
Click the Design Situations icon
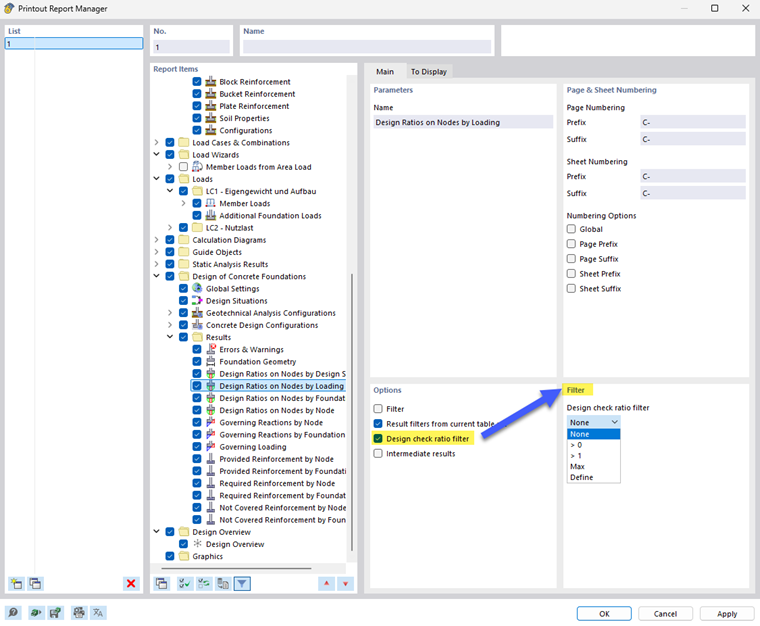[x=197, y=300]
